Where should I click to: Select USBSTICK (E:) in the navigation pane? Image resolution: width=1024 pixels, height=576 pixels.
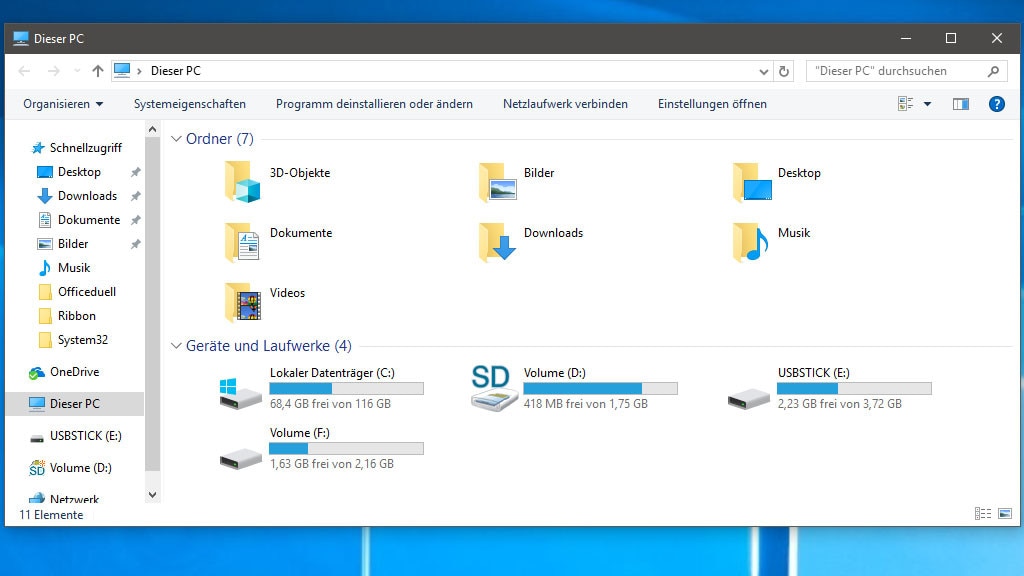point(85,435)
